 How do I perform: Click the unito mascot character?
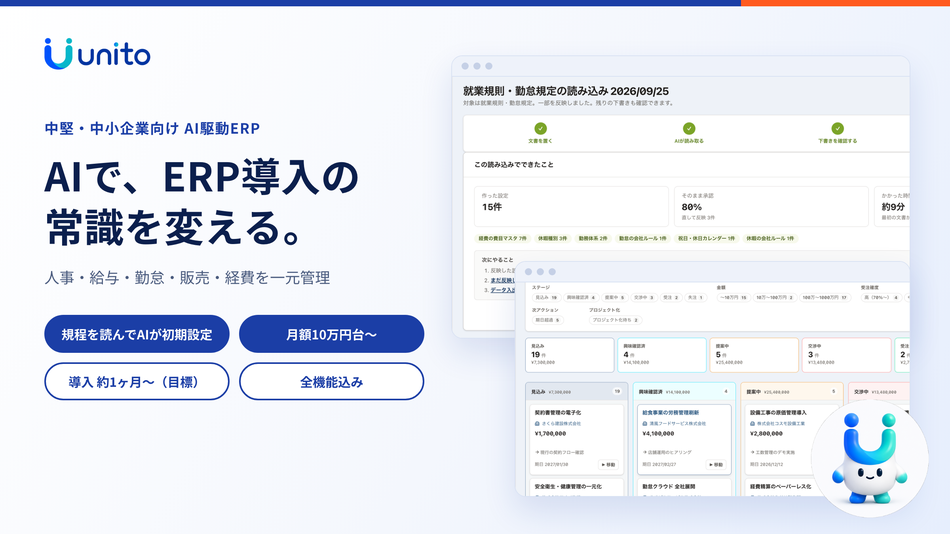pyautogui.click(x=869, y=458)
